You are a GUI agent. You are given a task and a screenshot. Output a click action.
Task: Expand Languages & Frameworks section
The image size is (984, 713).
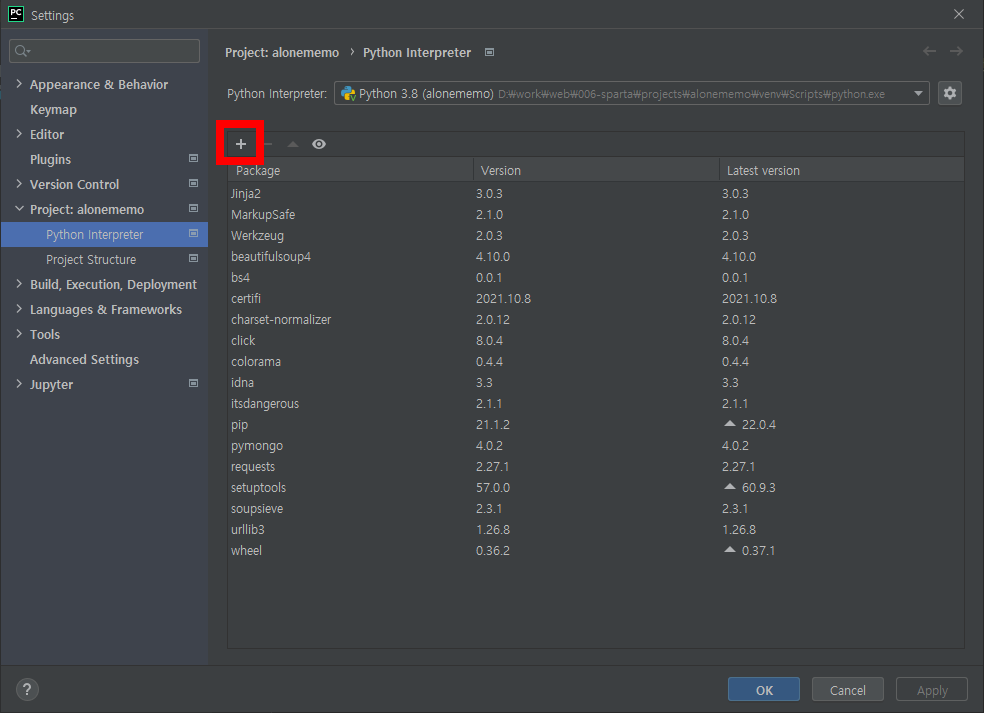point(19,309)
